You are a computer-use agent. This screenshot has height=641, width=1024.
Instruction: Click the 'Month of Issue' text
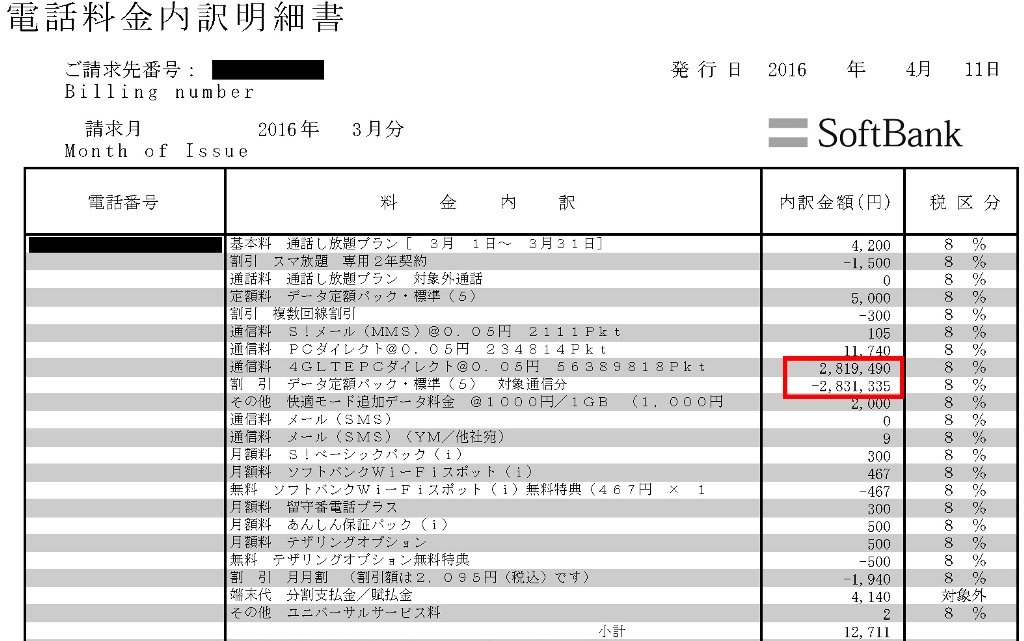tap(157, 151)
